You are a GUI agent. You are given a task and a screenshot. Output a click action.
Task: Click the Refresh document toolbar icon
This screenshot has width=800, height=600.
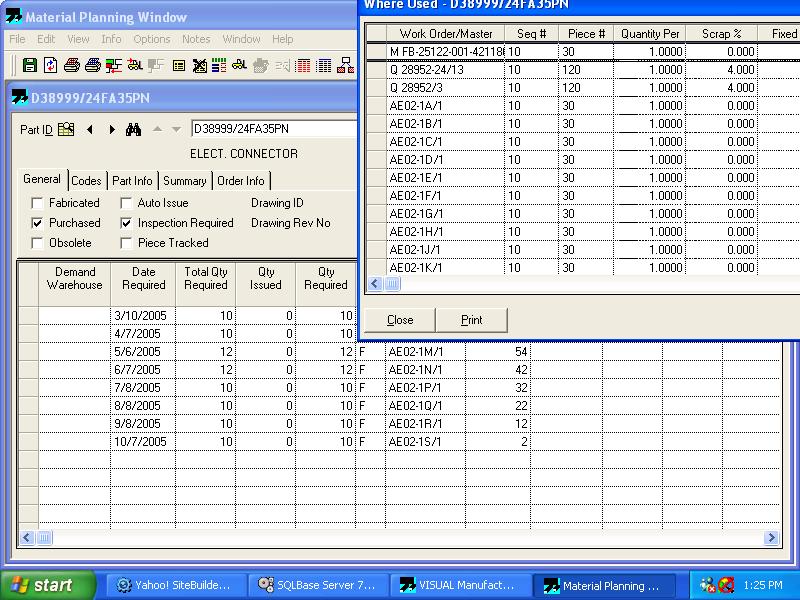point(50,66)
